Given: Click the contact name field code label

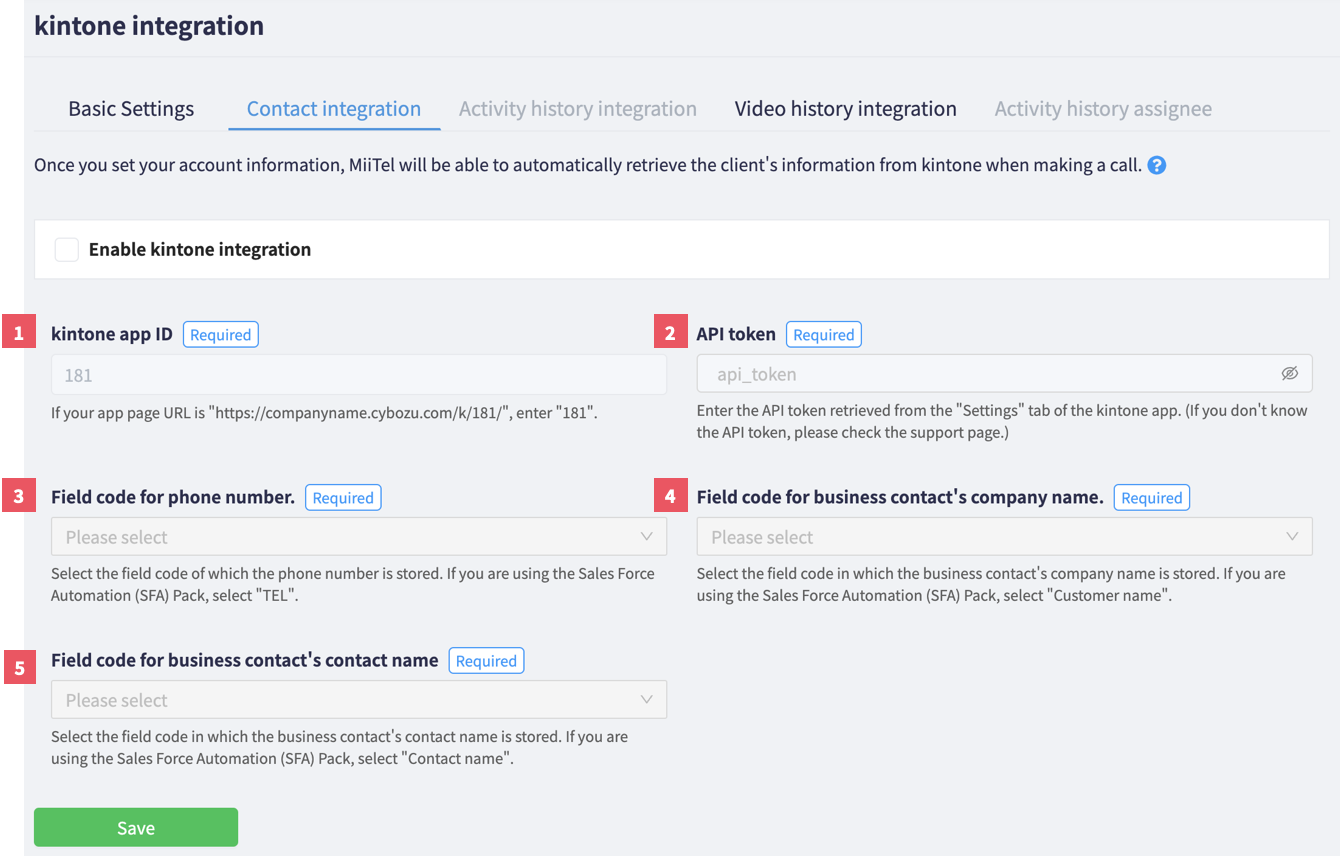Looking at the screenshot, I should click(245, 661).
